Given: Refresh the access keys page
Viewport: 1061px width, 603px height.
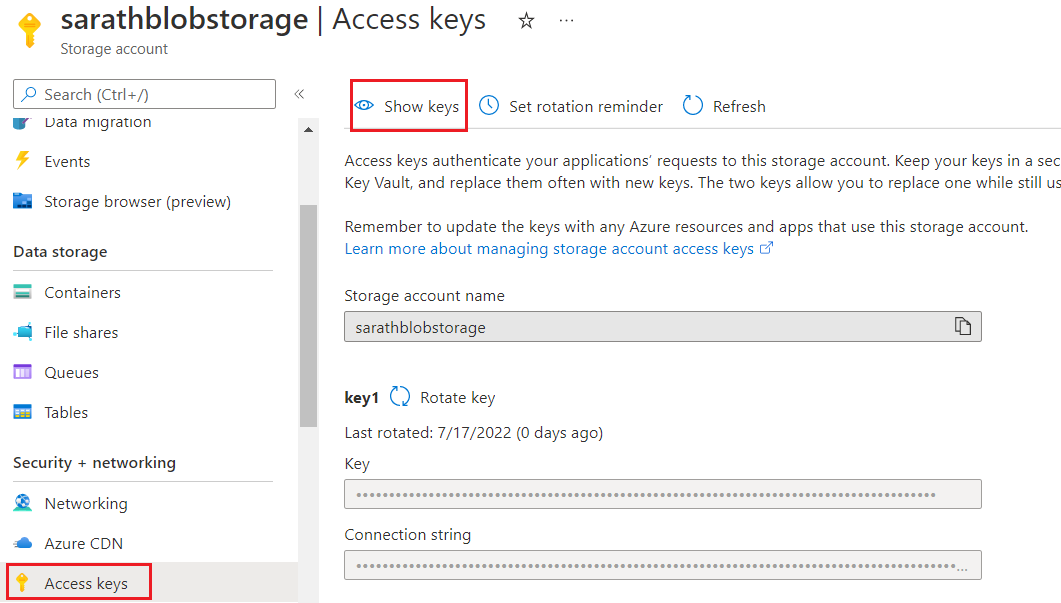Looking at the screenshot, I should [x=724, y=106].
